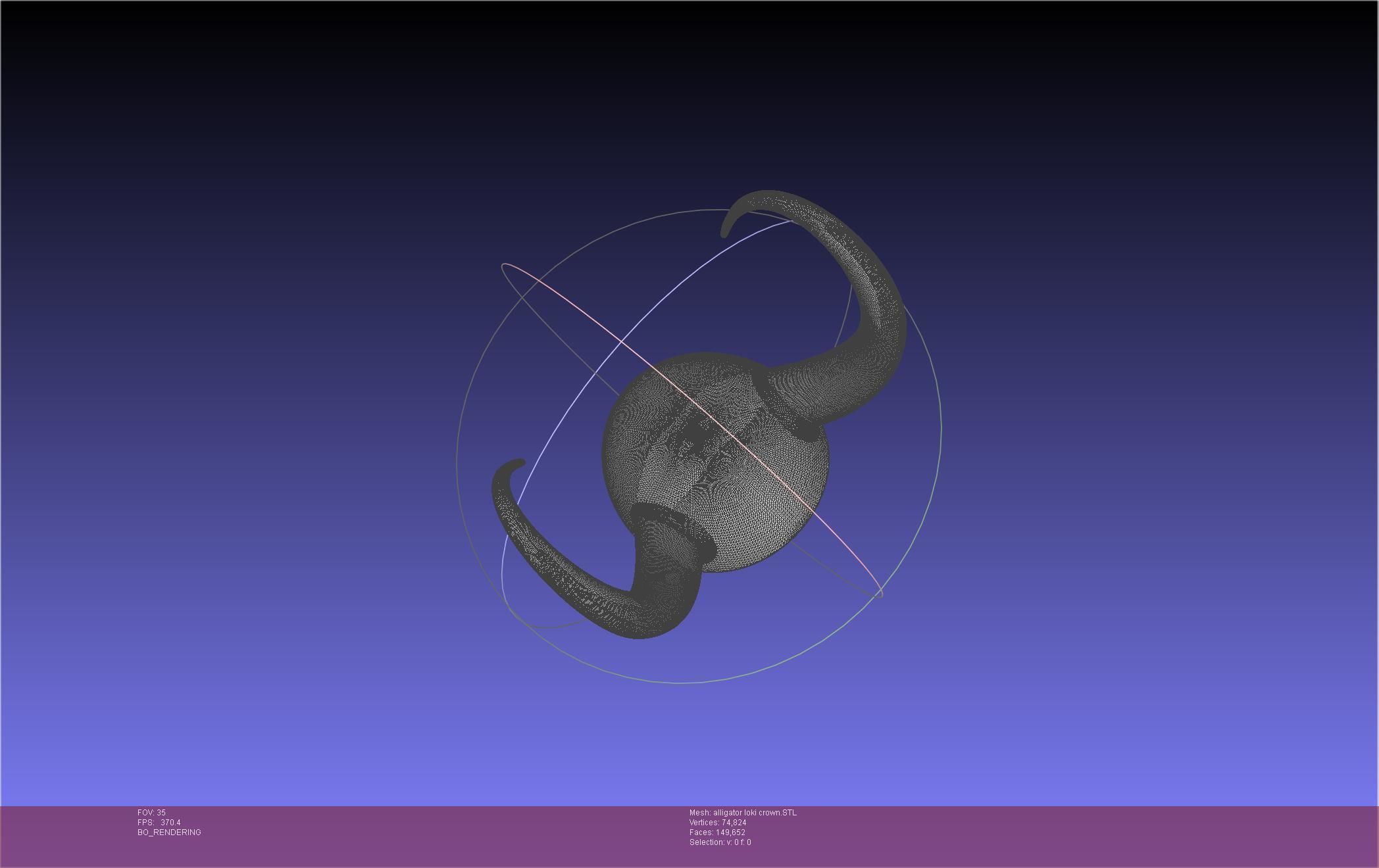The height and width of the screenshot is (868, 1379).
Task: Click the Selection: v: 0 f: 0 text
Action: [x=720, y=842]
